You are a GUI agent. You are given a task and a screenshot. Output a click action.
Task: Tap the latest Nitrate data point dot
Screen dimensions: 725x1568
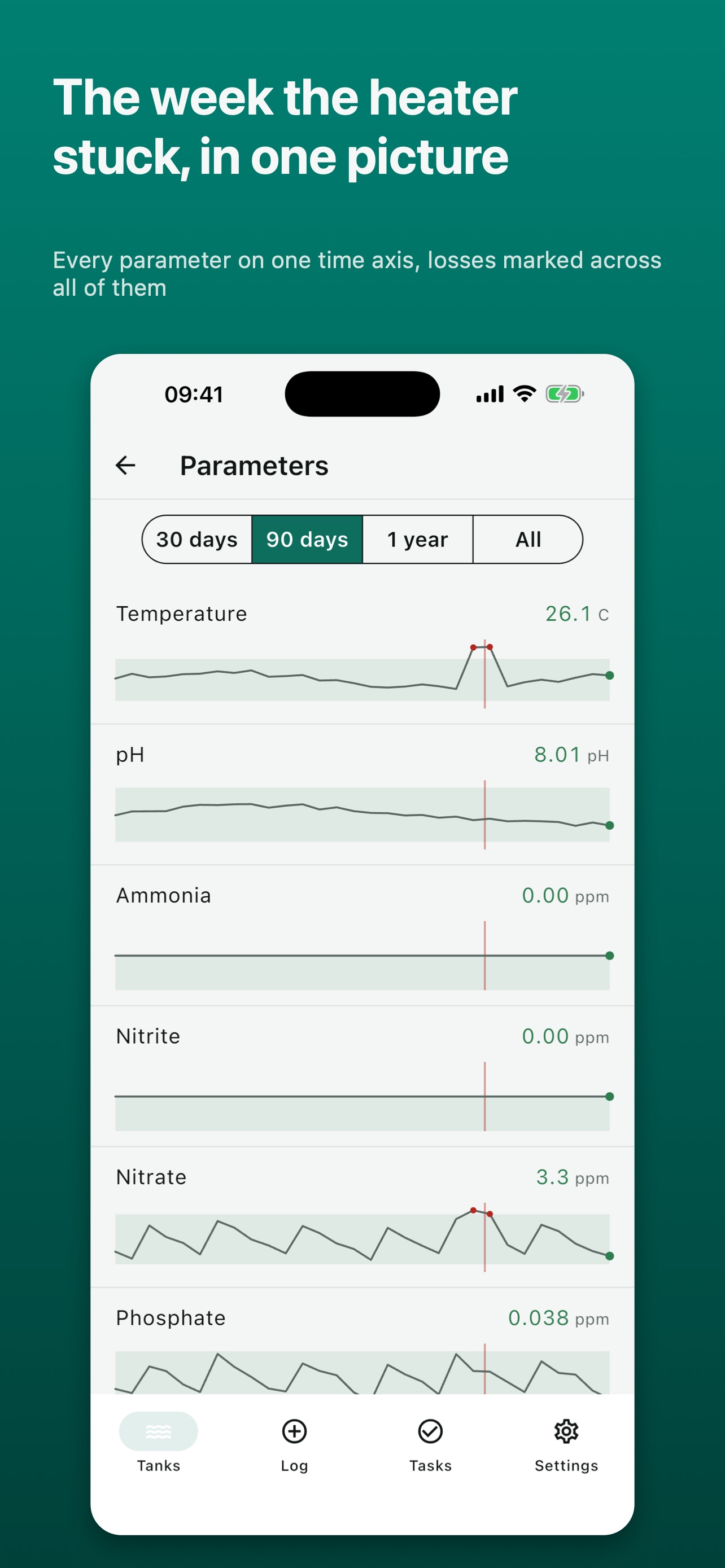tap(610, 1256)
